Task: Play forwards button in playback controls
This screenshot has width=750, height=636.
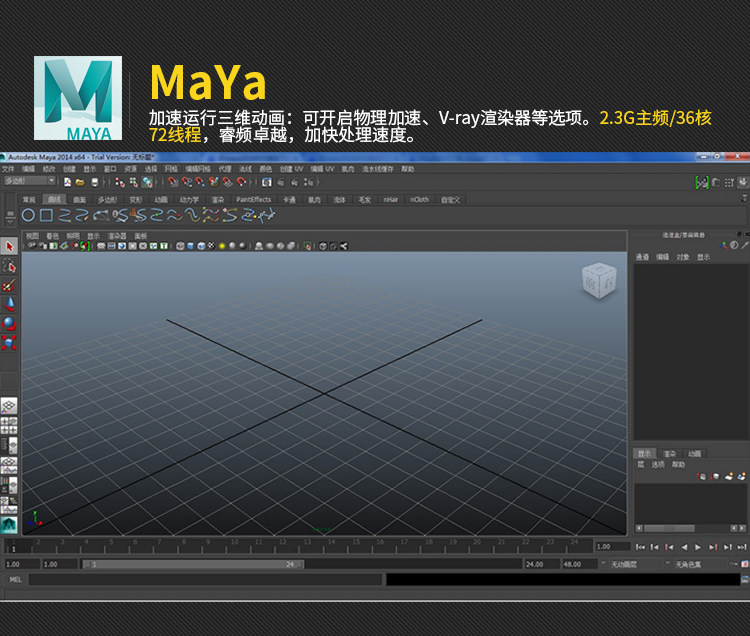Action: 698,547
